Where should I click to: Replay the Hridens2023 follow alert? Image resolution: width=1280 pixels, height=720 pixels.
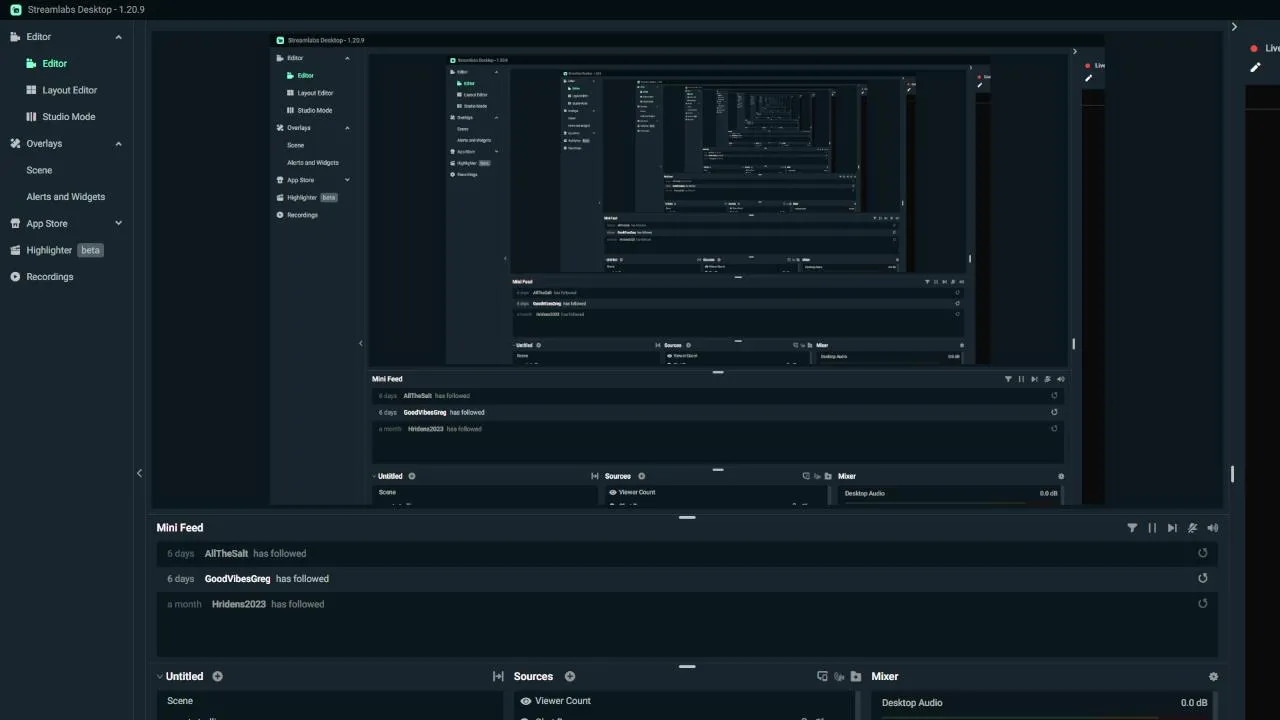pos(1203,603)
